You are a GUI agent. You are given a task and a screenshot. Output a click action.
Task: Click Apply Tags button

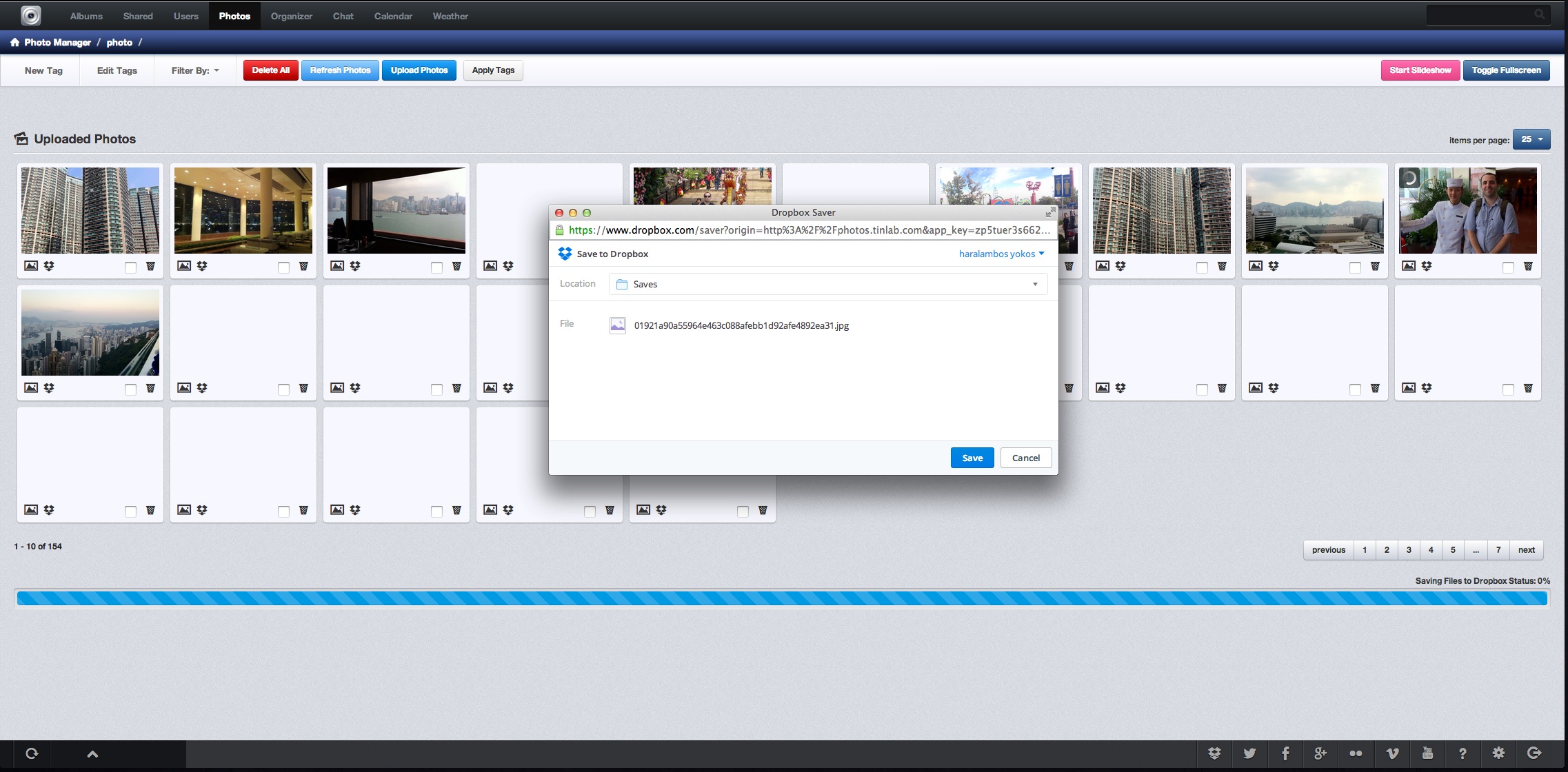pos(493,70)
